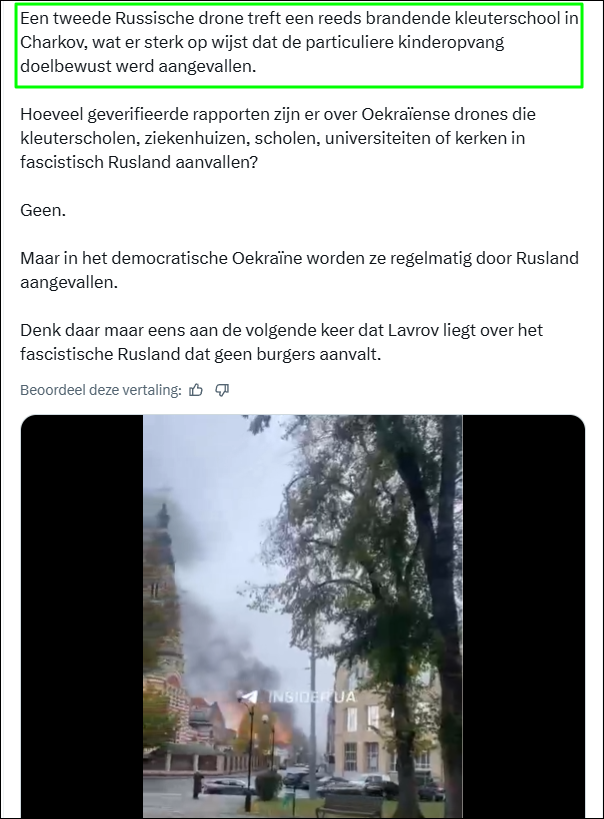Click the word 'Charkov' in the highlighted text

coord(49,42)
